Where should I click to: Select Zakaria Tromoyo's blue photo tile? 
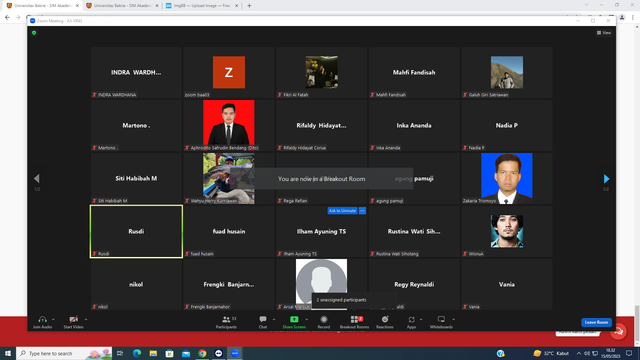click(x=507, y=178)
